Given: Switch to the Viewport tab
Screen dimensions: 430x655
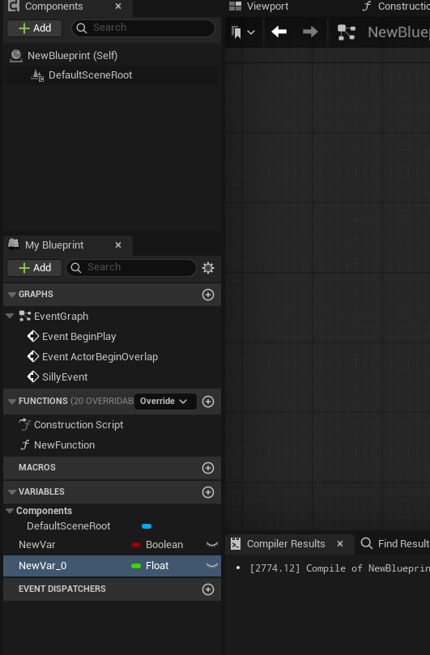Looking at the screenshot, I should [259, 6].
